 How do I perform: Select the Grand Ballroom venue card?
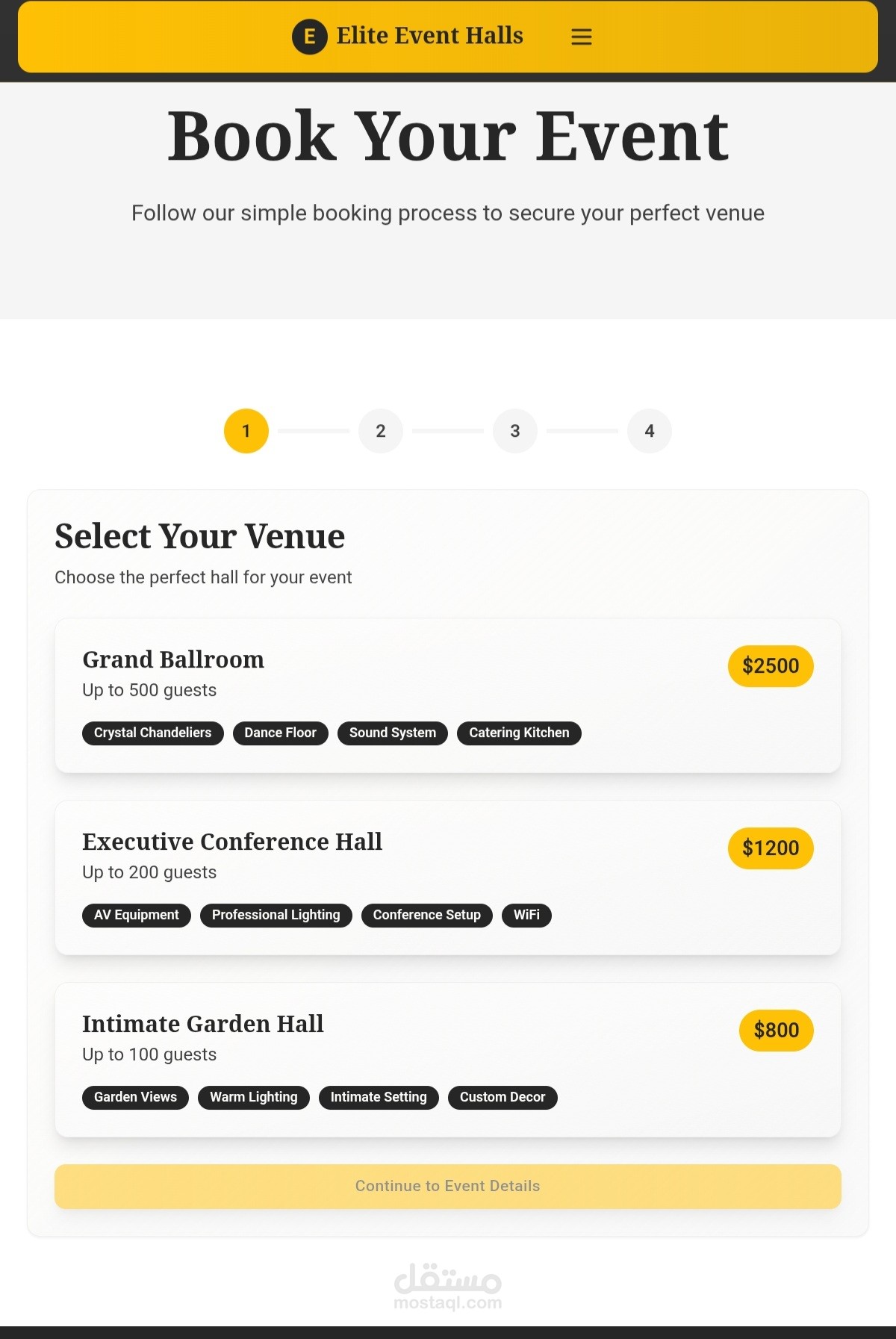(x=448, y=695)
